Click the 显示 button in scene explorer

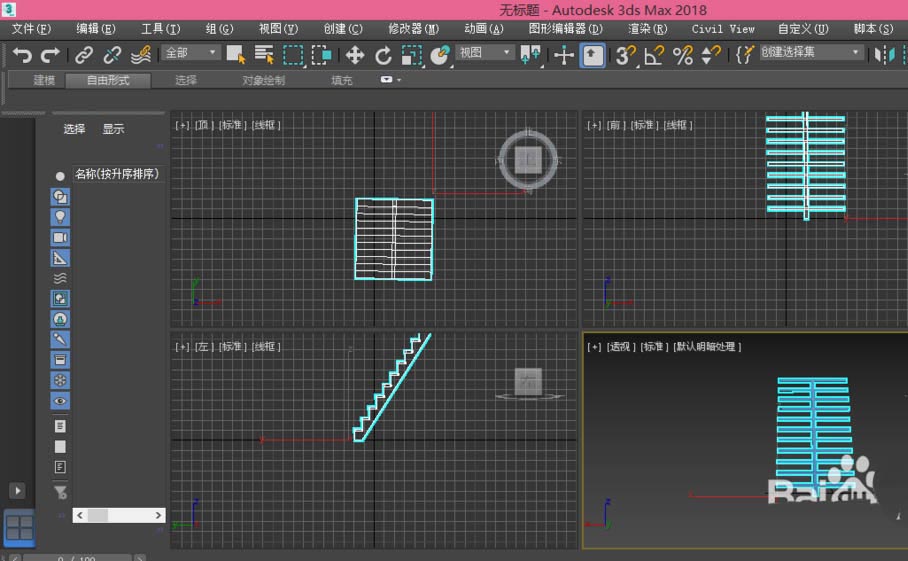click(x=113, y=129)
